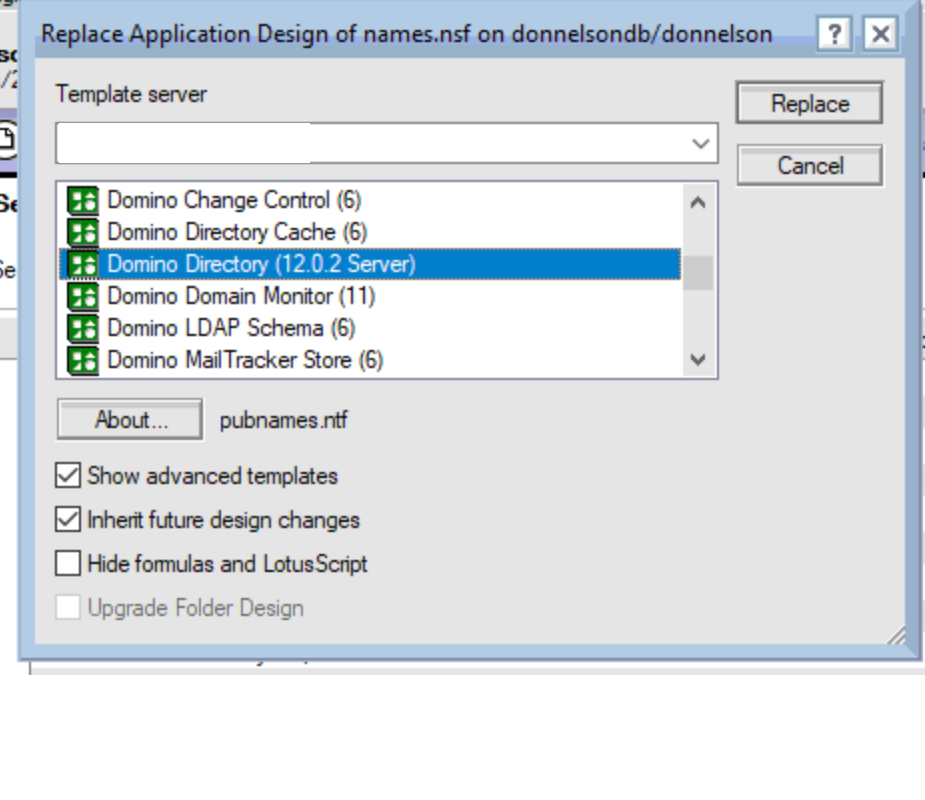Open the dialog help question mark button
The height and width of the screenshot is (800, 925).
pyautogui.click(x=835, y=34)
